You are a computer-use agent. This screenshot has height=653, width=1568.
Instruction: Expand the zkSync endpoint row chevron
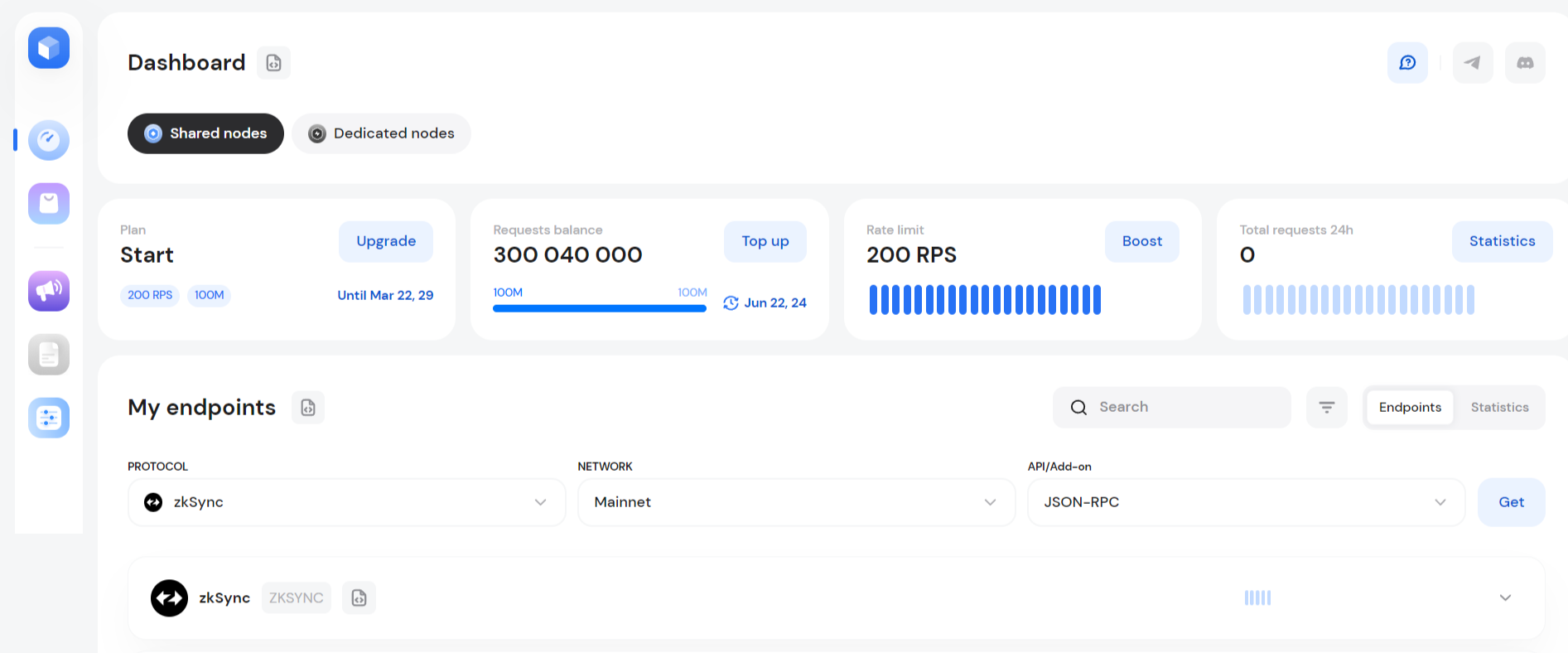pos(1505,597)
